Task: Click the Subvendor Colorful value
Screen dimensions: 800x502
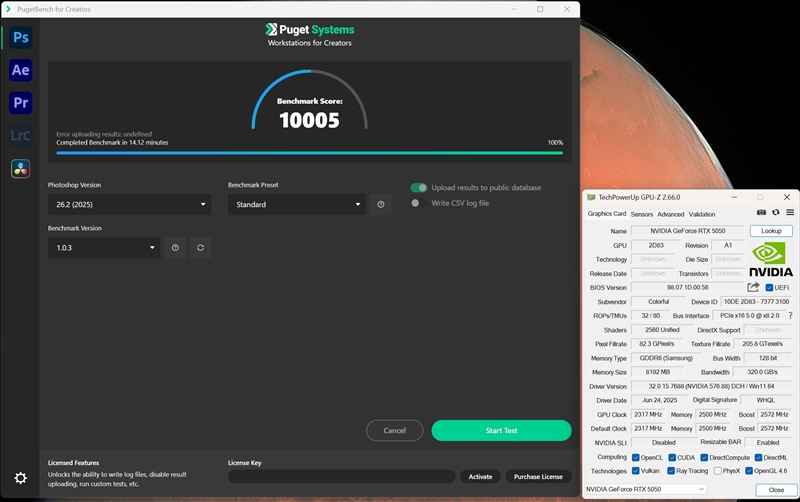Action: 658,302
